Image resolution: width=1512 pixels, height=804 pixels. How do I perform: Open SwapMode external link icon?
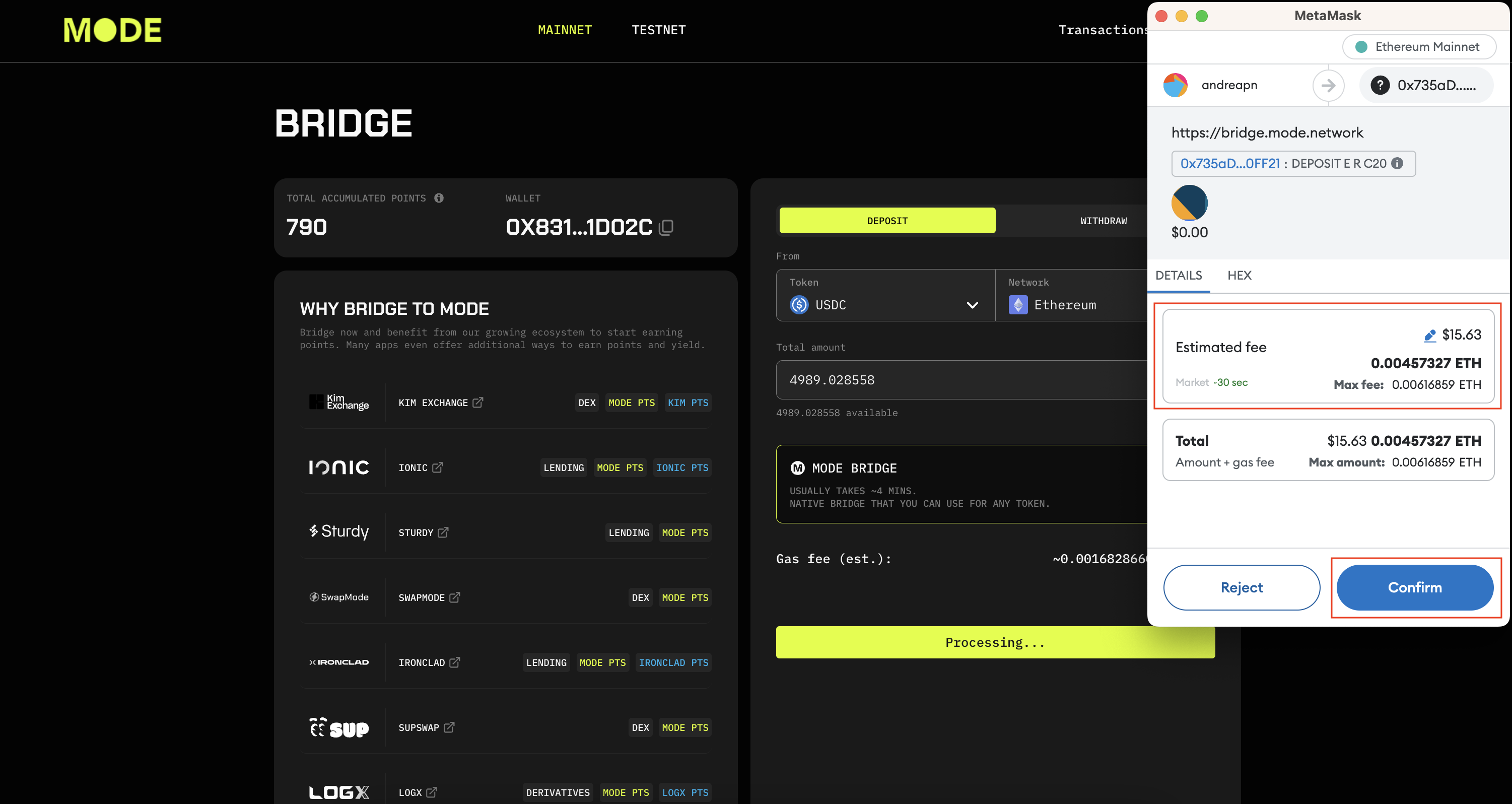pyautogui.click(x=455, y=597)
